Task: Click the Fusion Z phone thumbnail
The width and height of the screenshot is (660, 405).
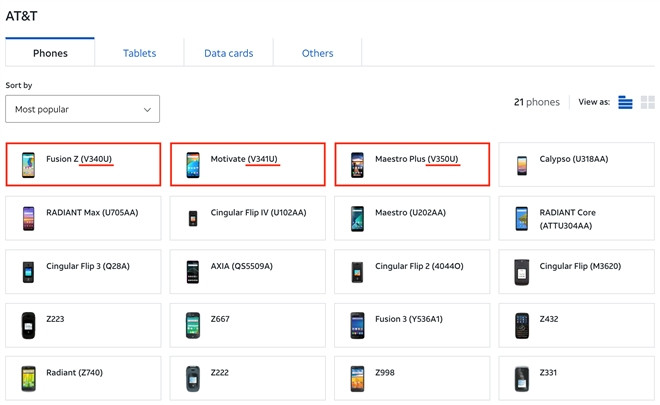Action: tap(28, 165)
